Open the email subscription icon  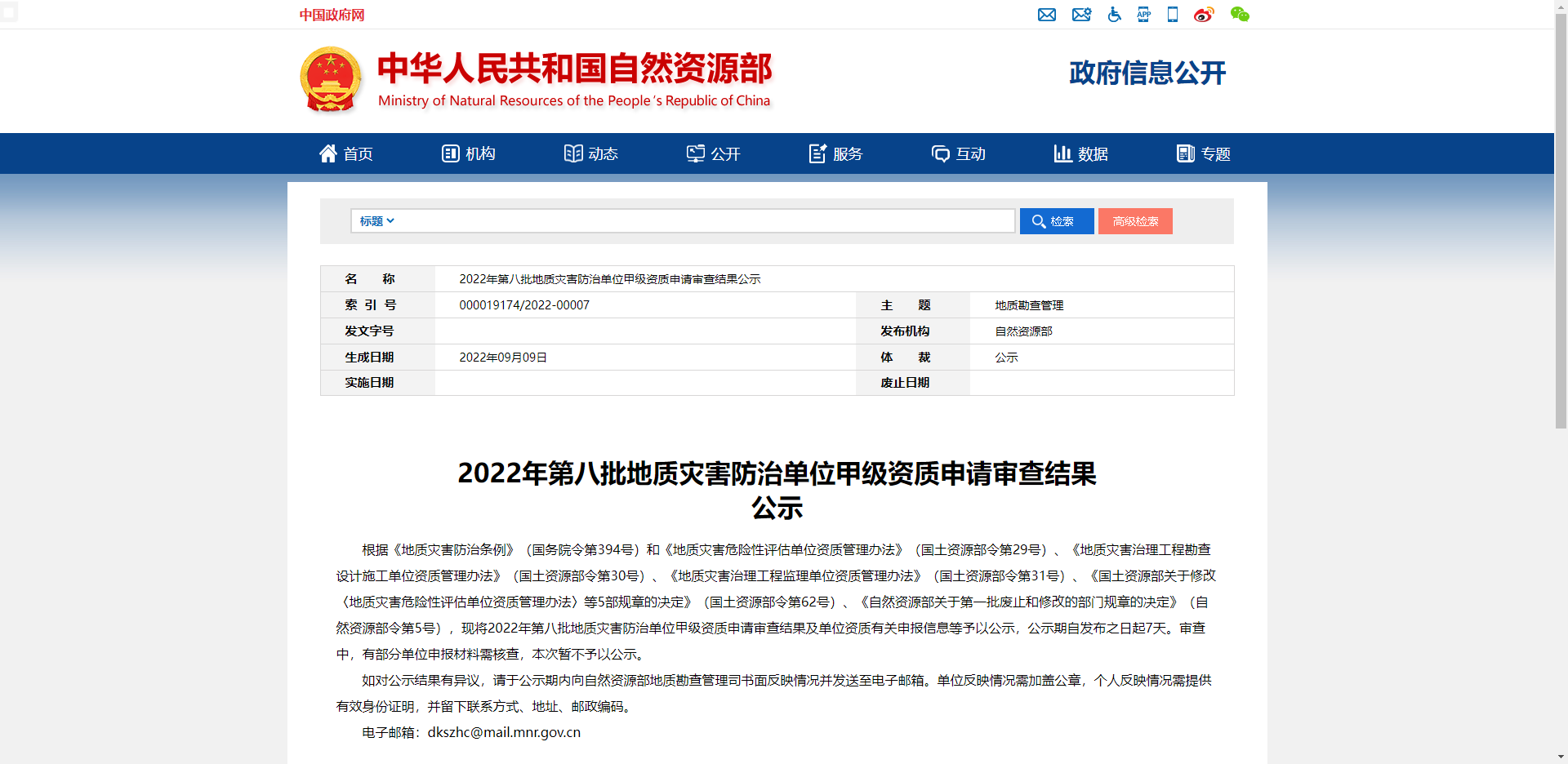[x=1048, y=15]
